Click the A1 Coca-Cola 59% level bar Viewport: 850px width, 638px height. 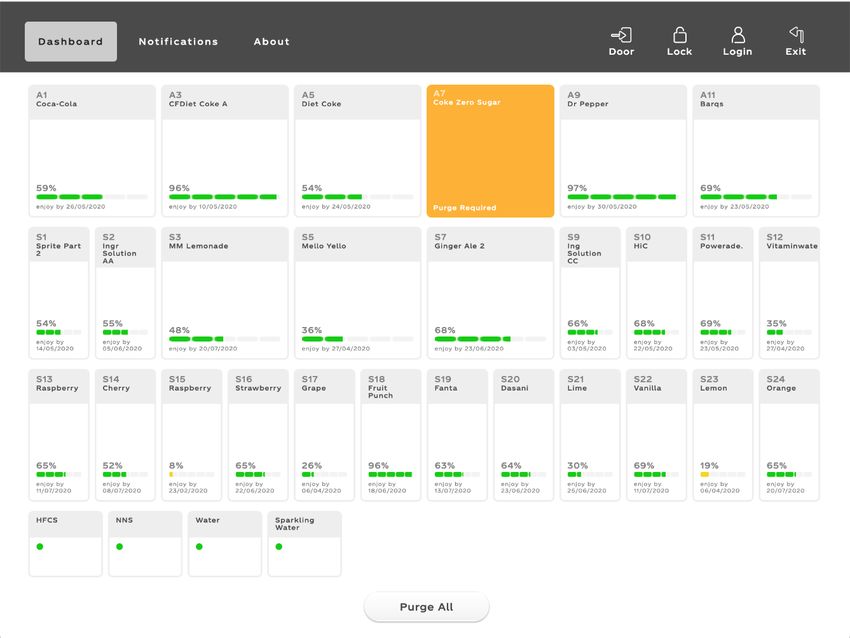click(92, 197)
